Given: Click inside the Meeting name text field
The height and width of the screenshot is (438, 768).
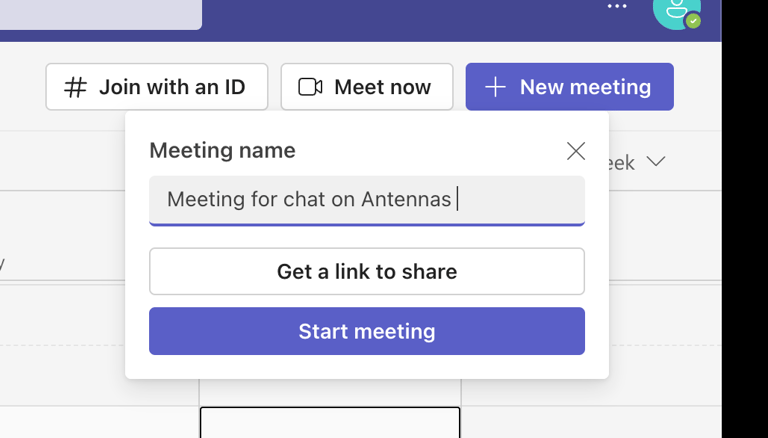Looking at the screenshot, I should (x=367, y=200).
